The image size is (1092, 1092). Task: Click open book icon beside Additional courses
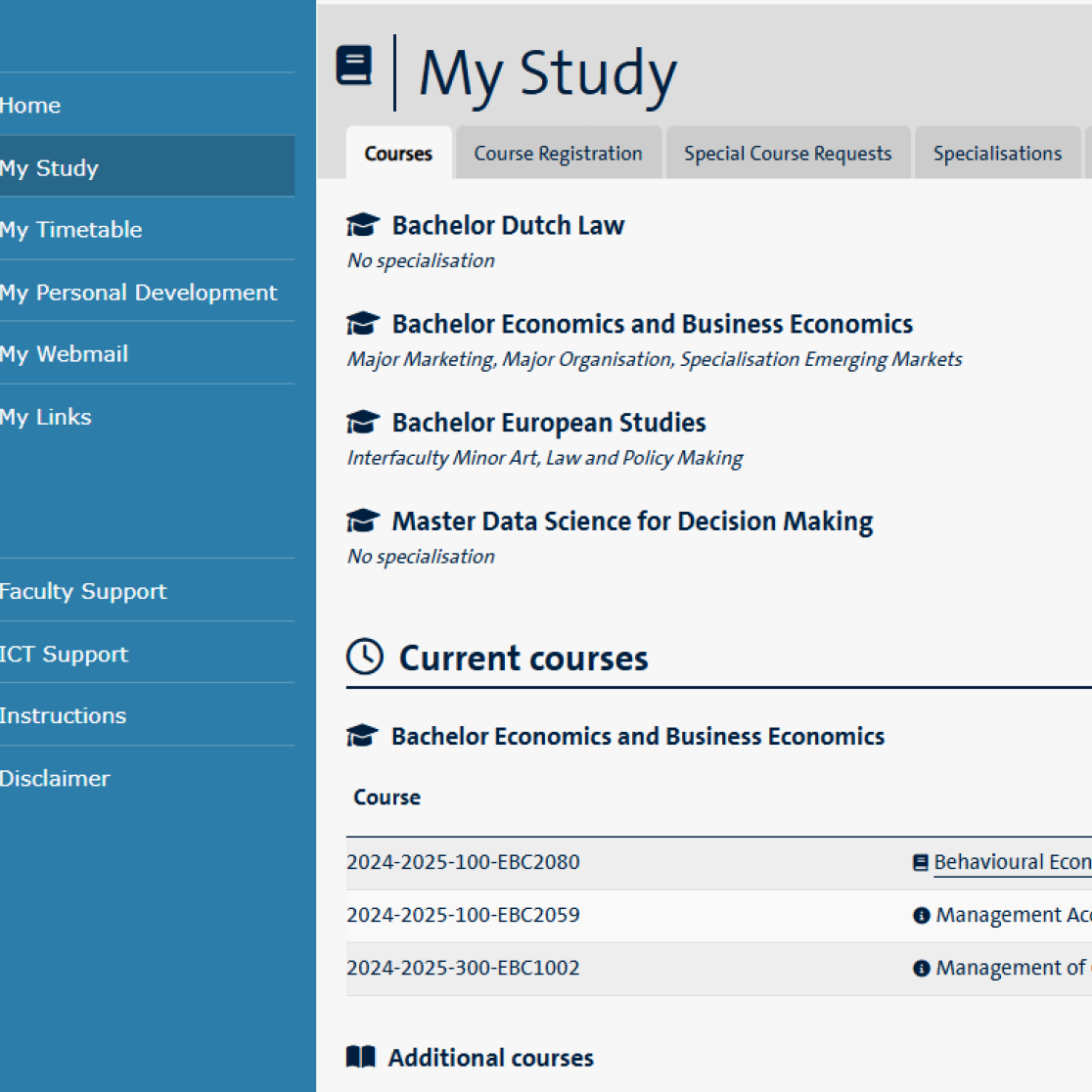pyautogui.click(x=361, y=1057)
